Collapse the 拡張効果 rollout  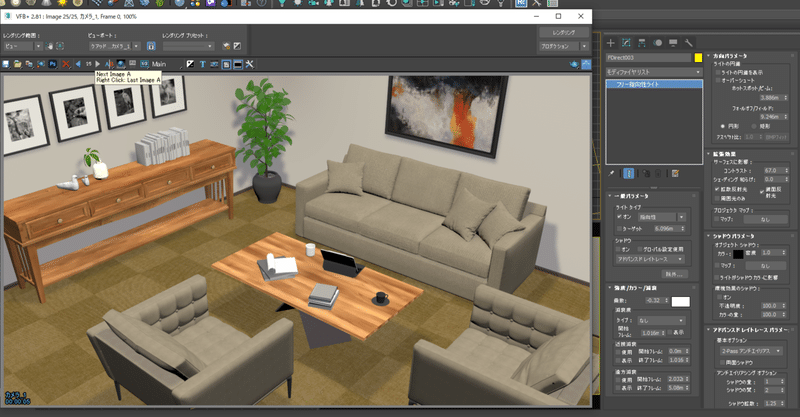[x=725, y=154]
